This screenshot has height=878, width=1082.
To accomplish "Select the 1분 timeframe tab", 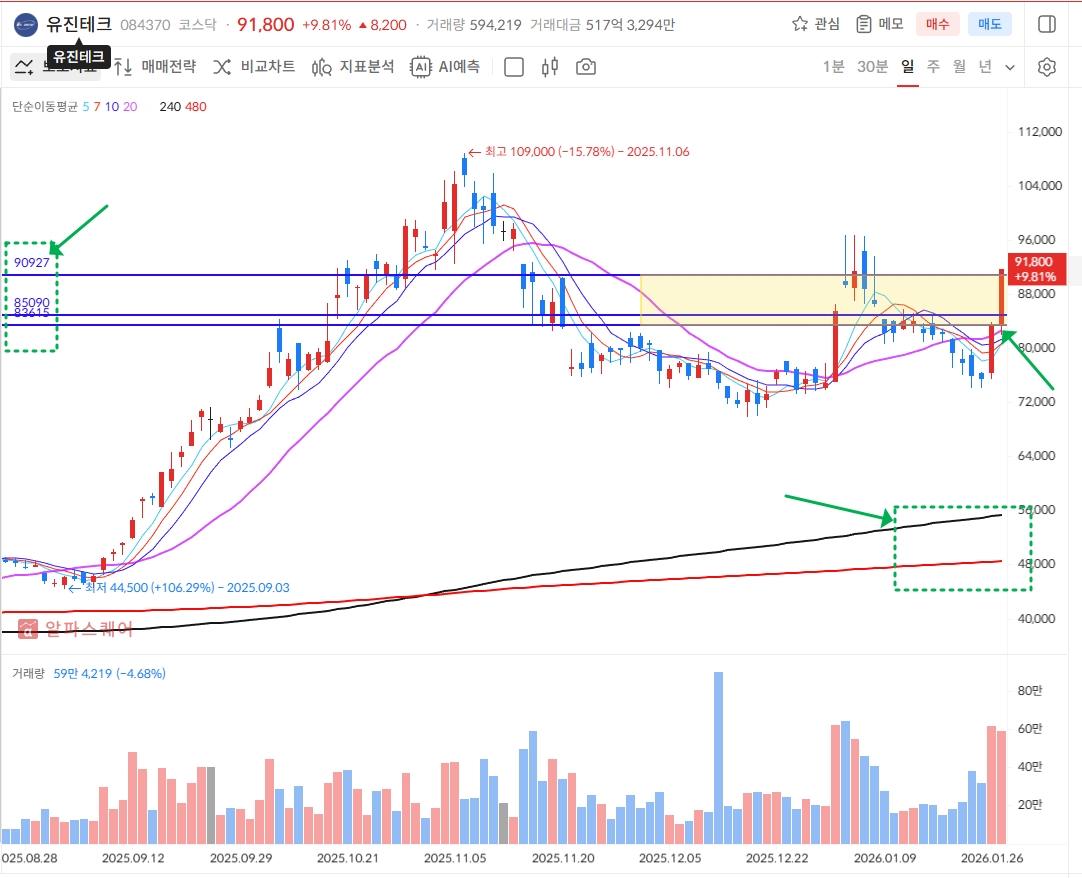I will (x=833, y=67).
